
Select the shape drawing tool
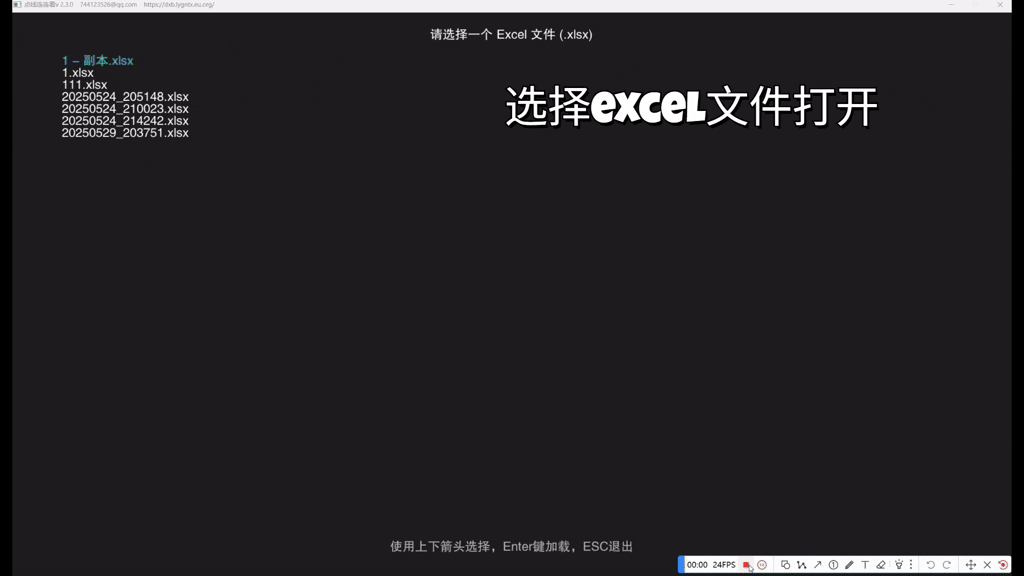pyautogui.click(x=785, y=564)
